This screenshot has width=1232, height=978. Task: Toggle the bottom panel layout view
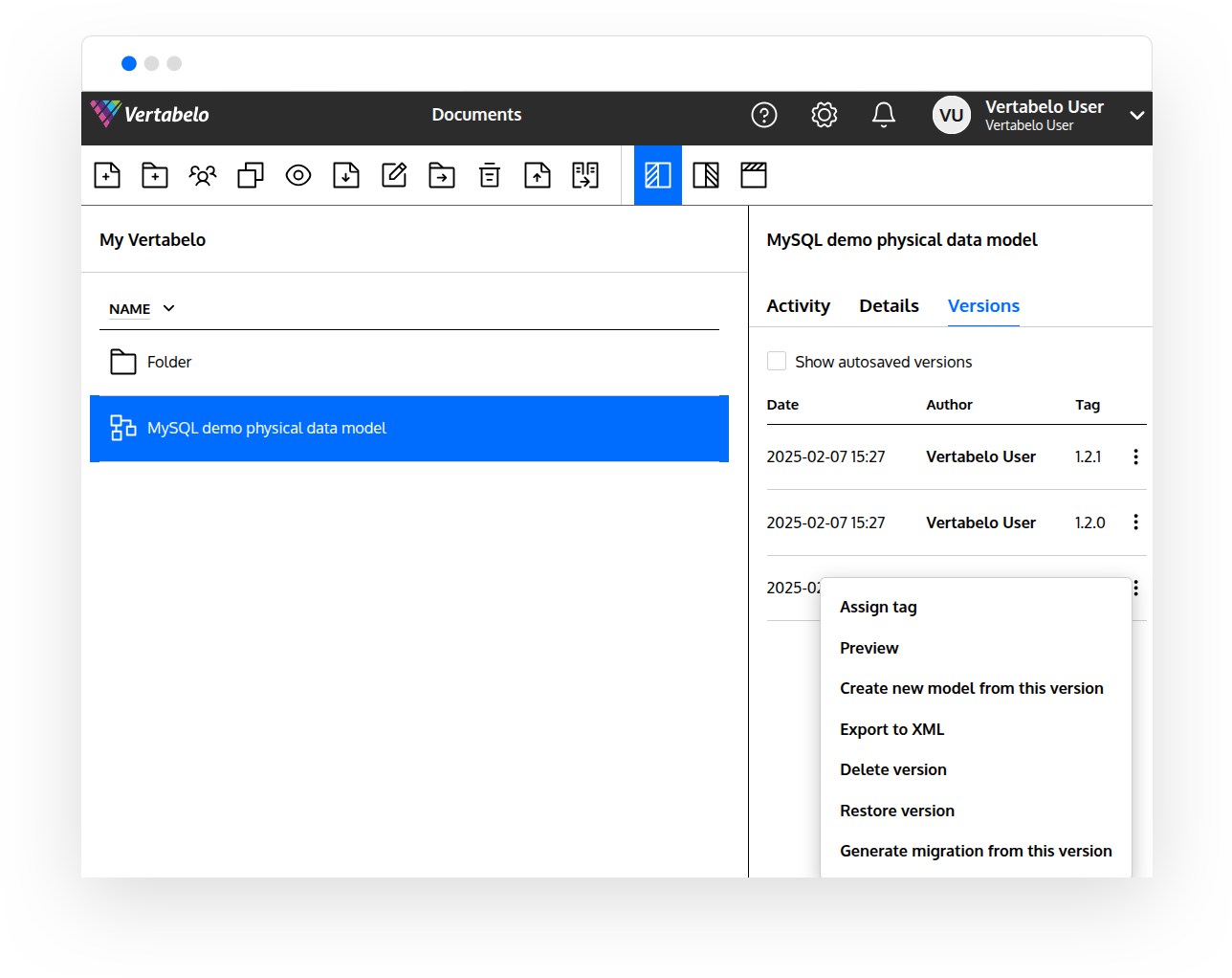(x=754, y=175)
